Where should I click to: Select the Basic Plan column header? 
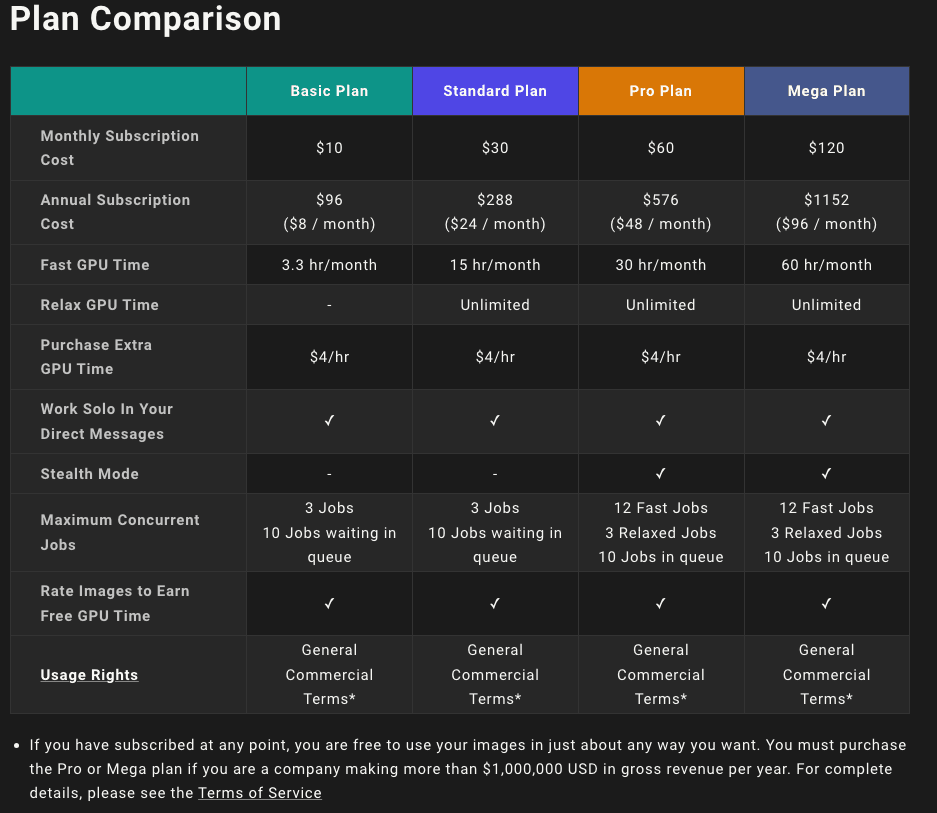click(329, 91)
